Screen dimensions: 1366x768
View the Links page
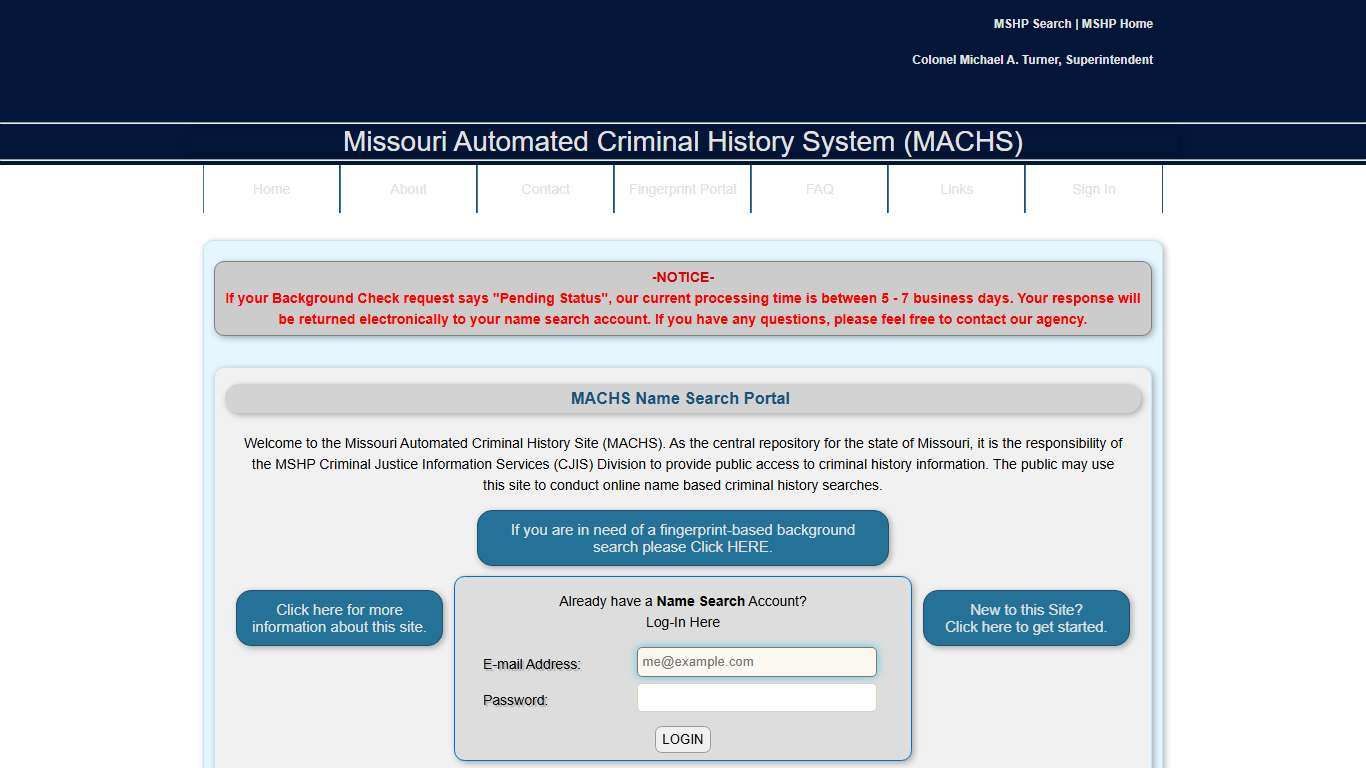(956, 189)
